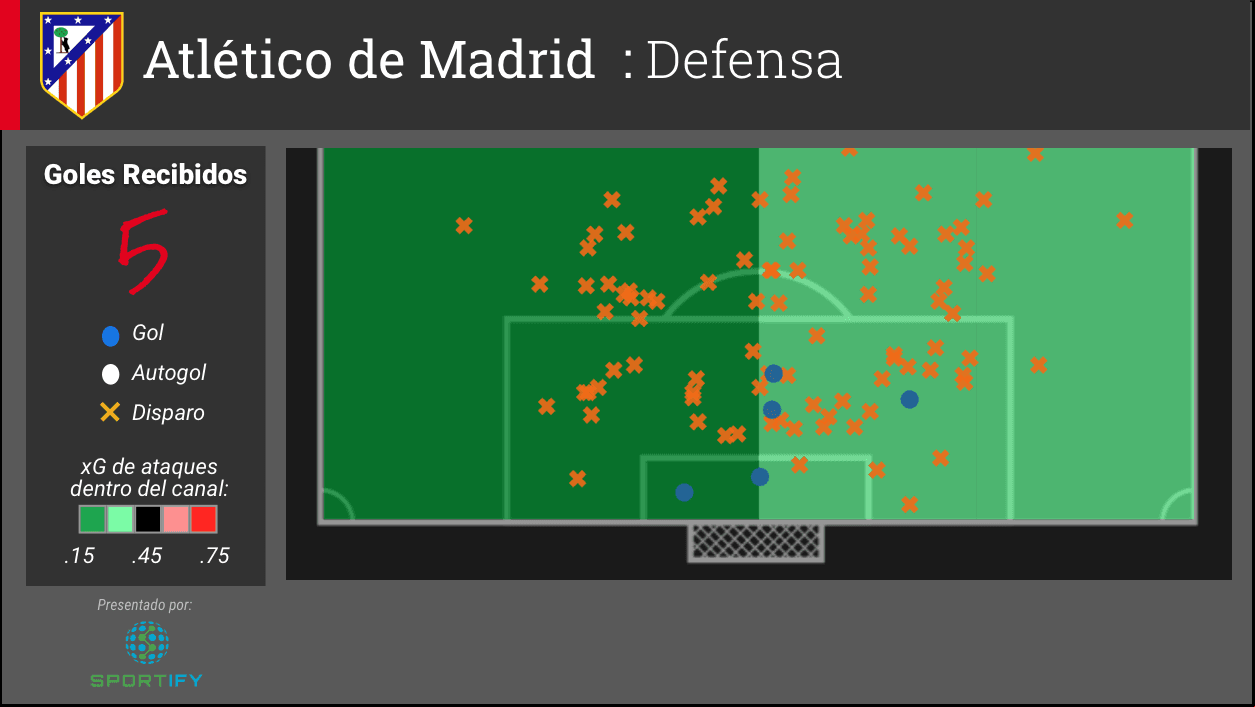
Task: Click the black xG color swatch
Action: pos(148,519)
